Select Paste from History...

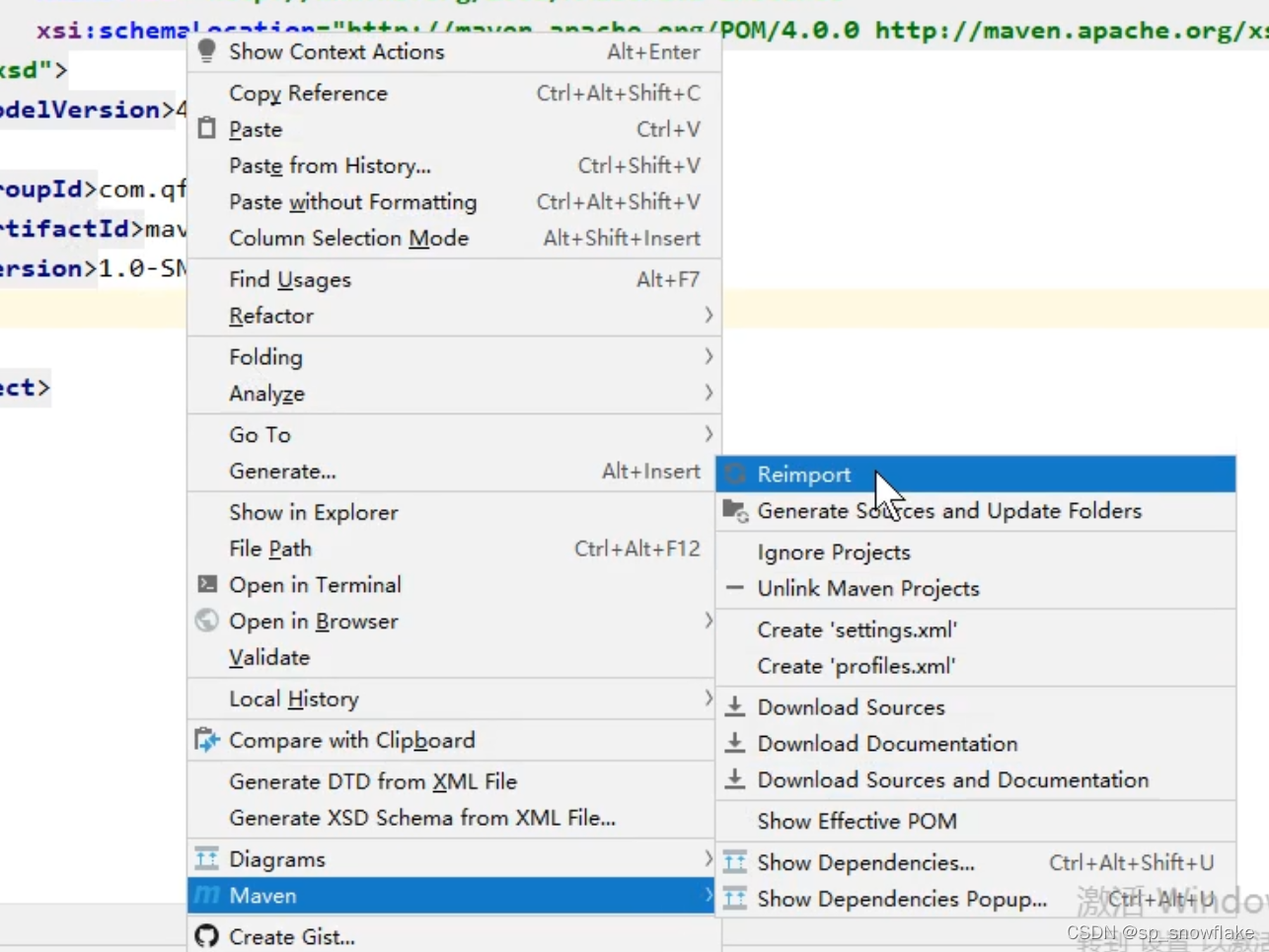(454, 166)
